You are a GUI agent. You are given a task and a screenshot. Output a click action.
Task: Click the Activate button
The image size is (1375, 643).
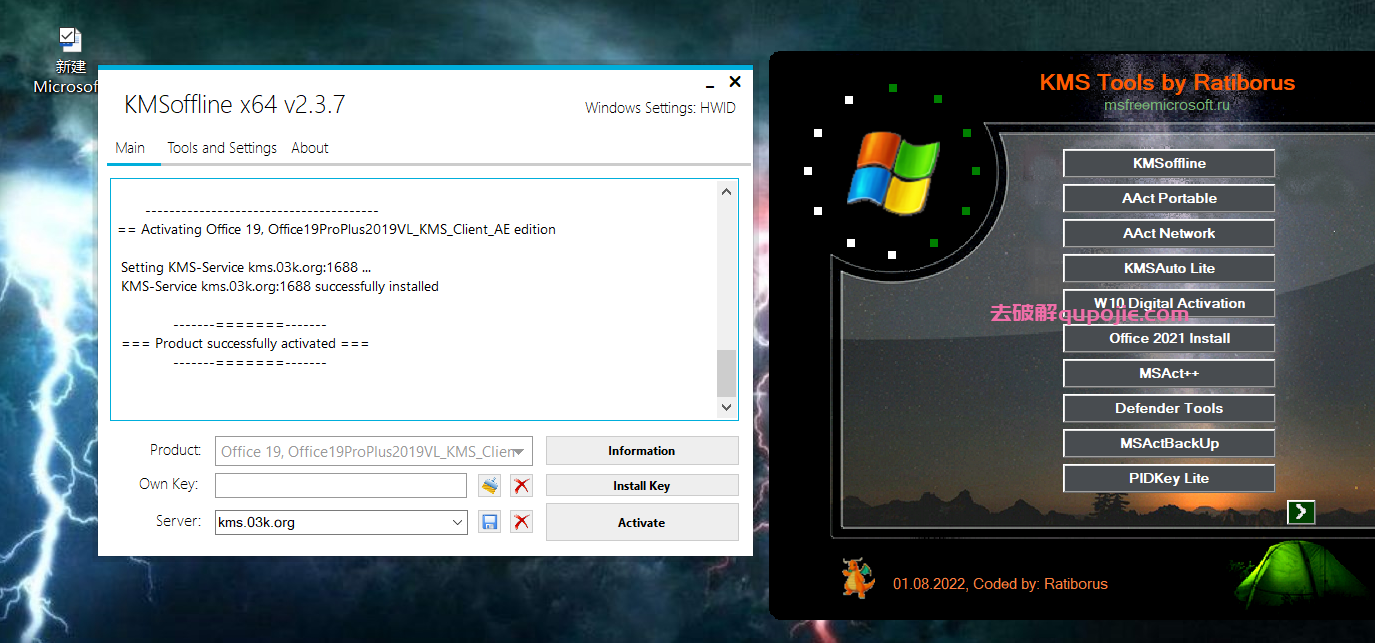pyautogui.click(x=642, y=522)
